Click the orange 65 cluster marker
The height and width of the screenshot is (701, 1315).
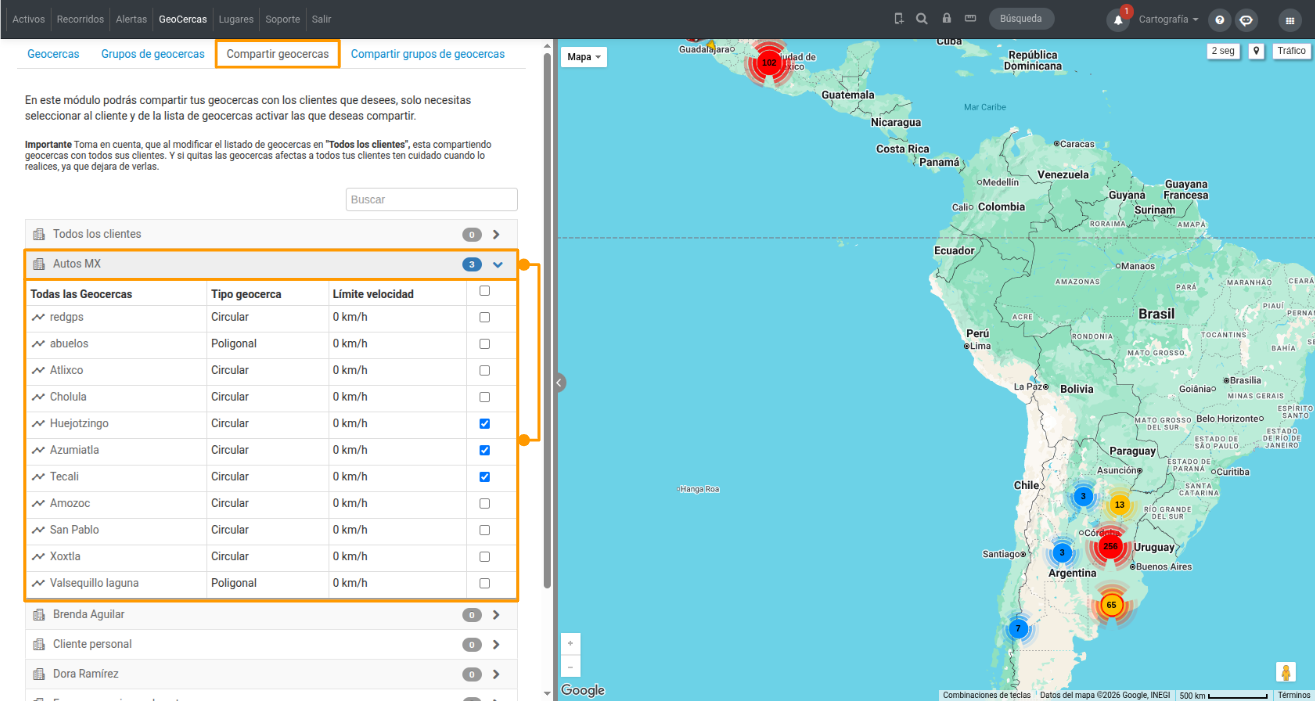[1111, 605]
